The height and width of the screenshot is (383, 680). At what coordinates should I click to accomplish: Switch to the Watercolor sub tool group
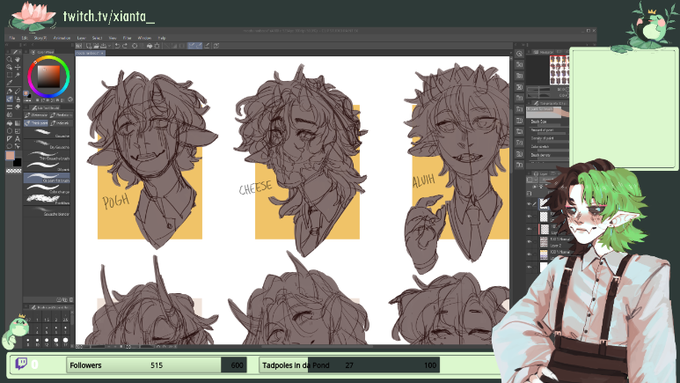(36, 115)
